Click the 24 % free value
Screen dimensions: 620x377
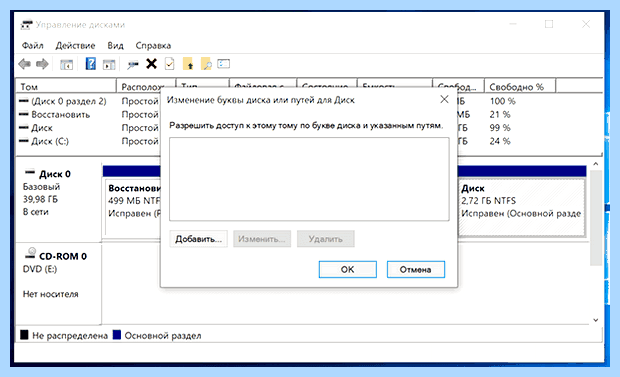coord(500,141)
